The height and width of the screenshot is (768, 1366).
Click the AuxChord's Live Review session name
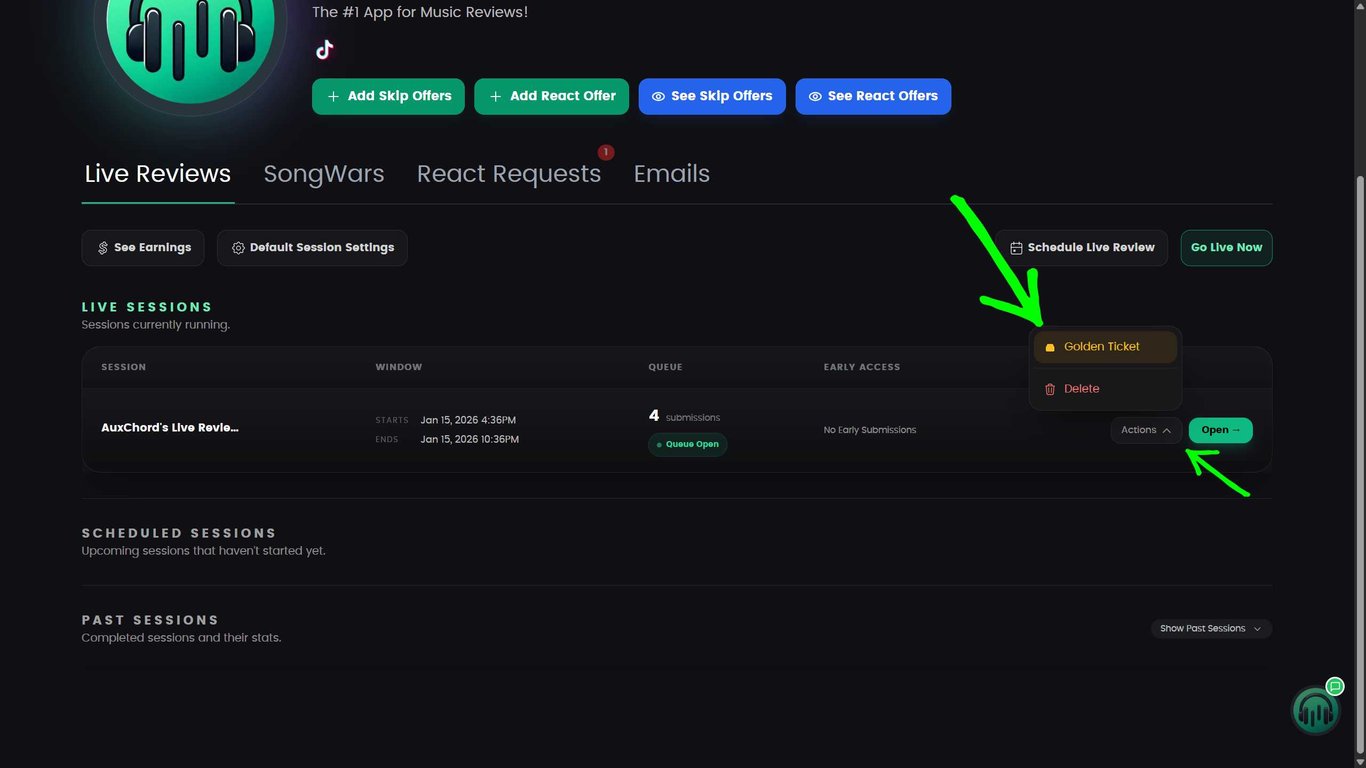click(170, 428)
